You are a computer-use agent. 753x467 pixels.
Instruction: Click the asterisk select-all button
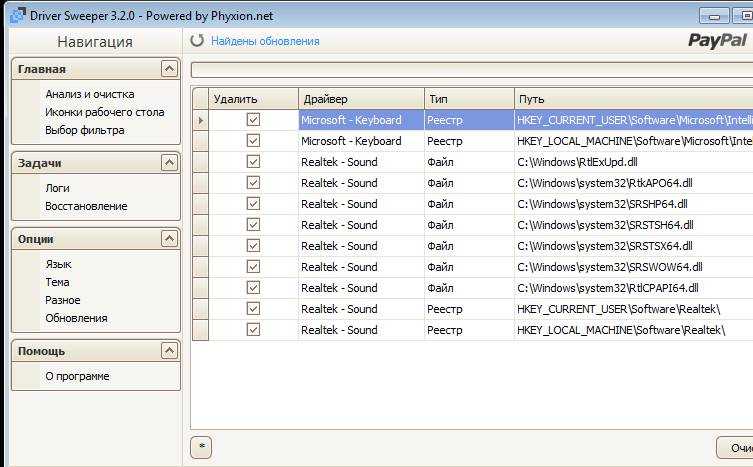(x=201, y=447)
